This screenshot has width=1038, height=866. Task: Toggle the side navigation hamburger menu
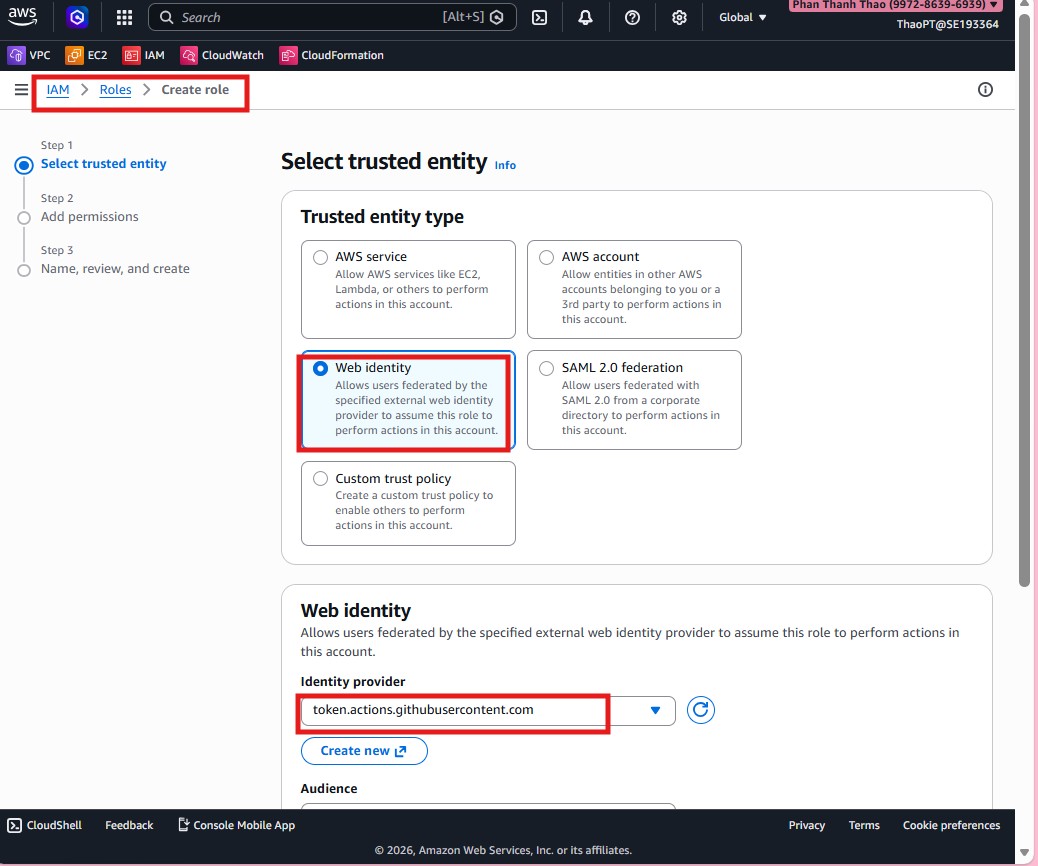(21, 90)
